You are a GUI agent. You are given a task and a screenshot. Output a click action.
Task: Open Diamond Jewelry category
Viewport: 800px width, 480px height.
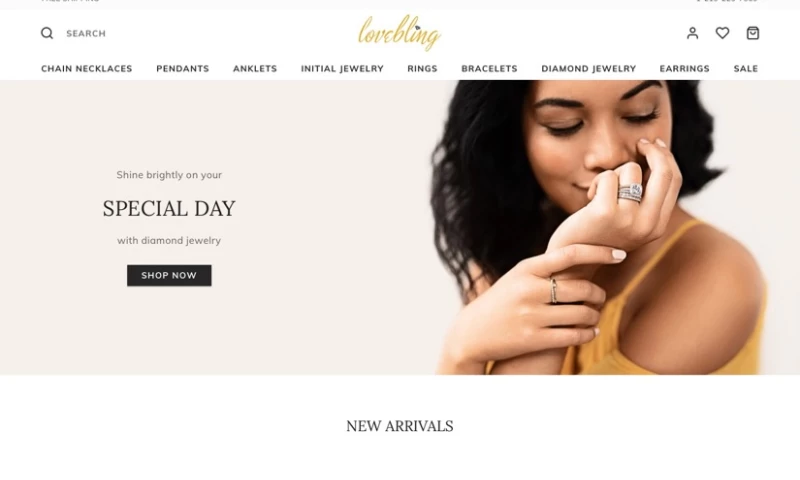pos(589,68)
